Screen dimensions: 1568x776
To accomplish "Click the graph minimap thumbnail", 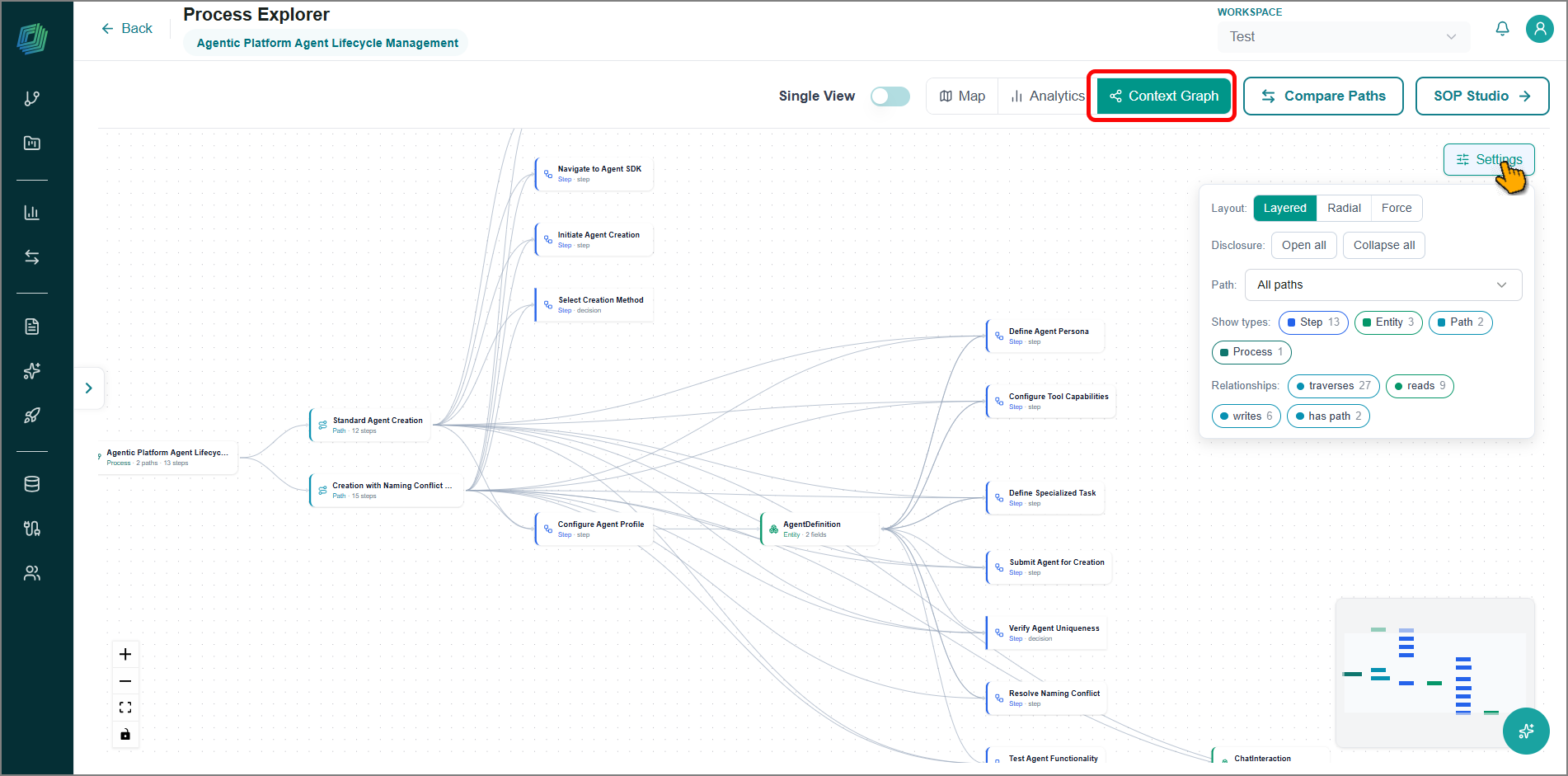I will tap(1434, 673).
